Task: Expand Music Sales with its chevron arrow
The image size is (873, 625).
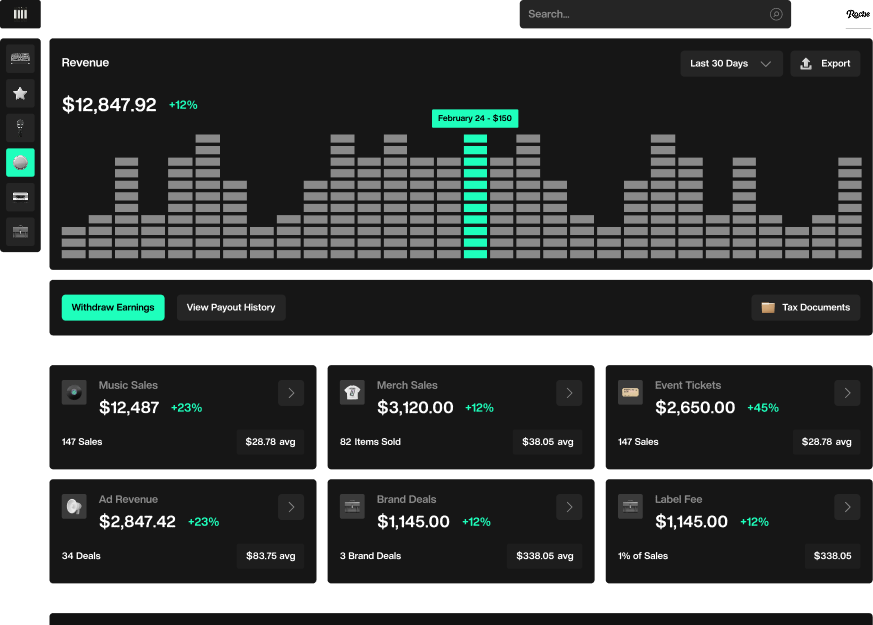Action: point(291,393)
